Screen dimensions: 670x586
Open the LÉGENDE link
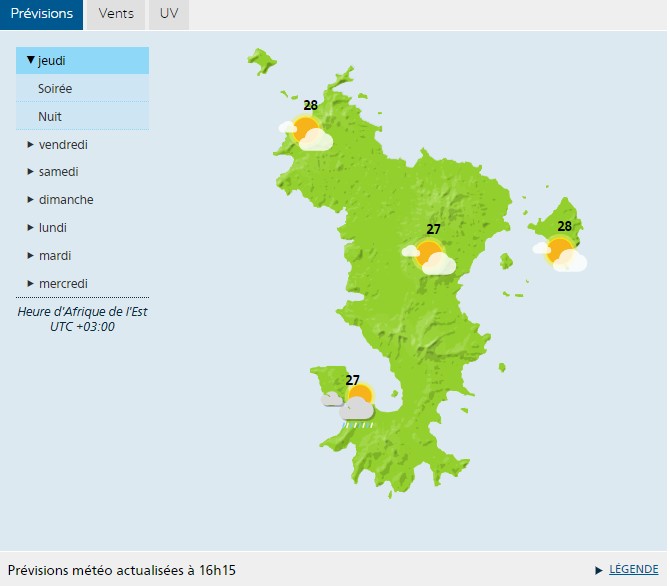[633, 569]
